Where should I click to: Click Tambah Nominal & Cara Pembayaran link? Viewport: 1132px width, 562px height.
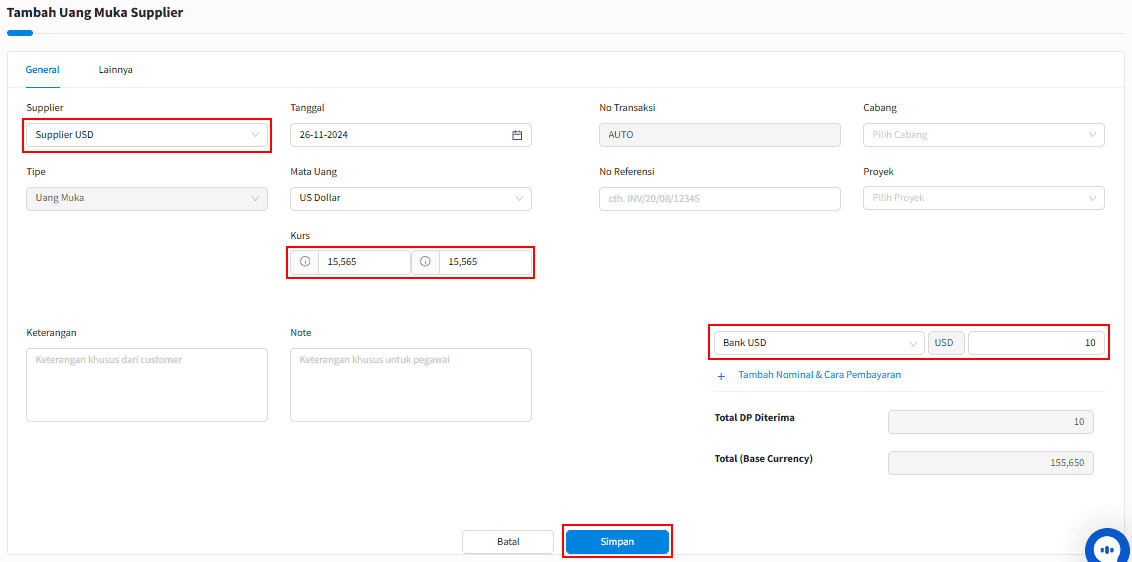819,376
